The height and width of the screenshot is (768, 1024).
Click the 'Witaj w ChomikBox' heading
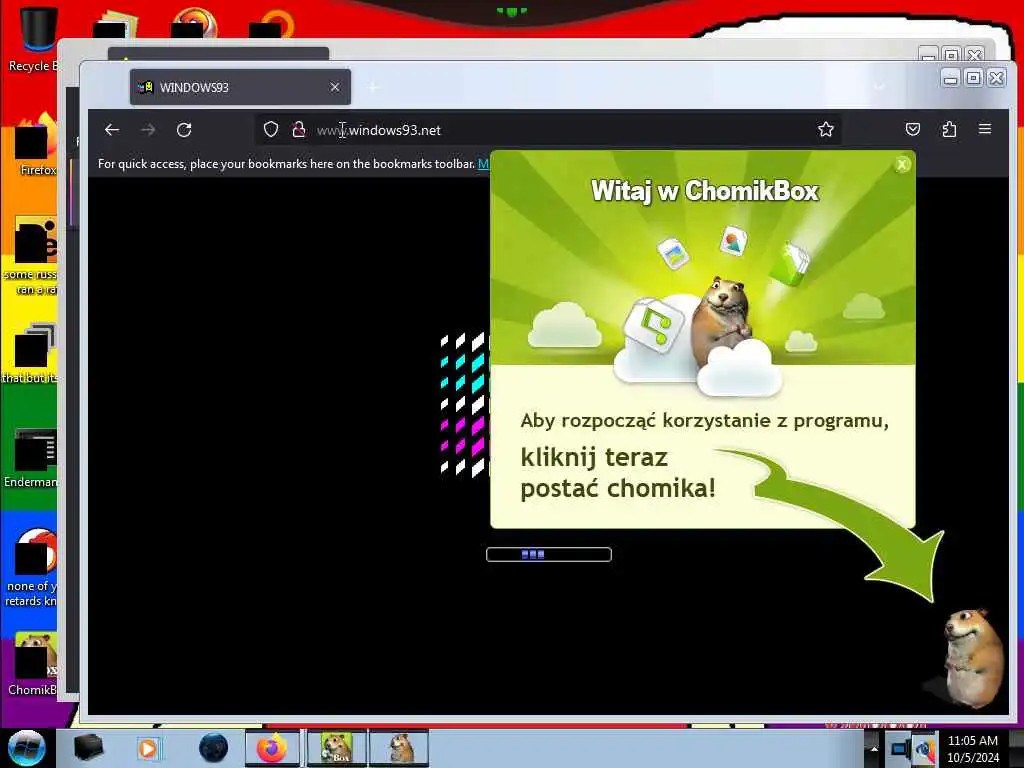705,191
